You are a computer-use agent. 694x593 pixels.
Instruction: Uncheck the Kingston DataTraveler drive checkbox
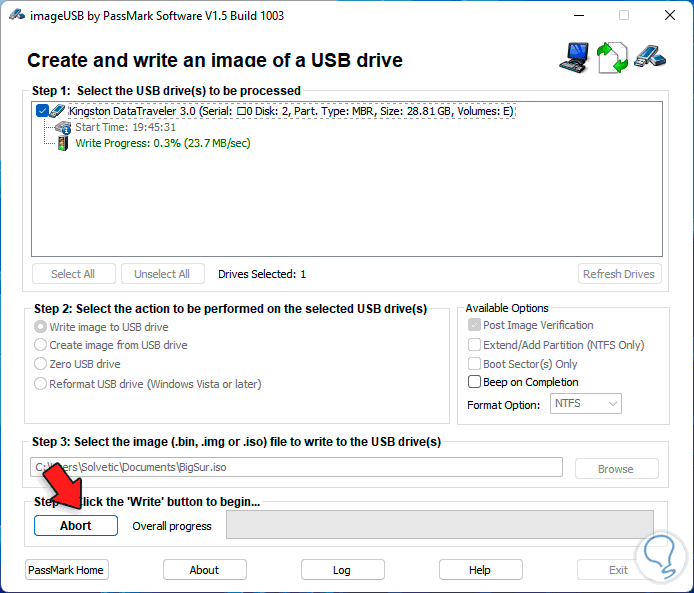42,111
